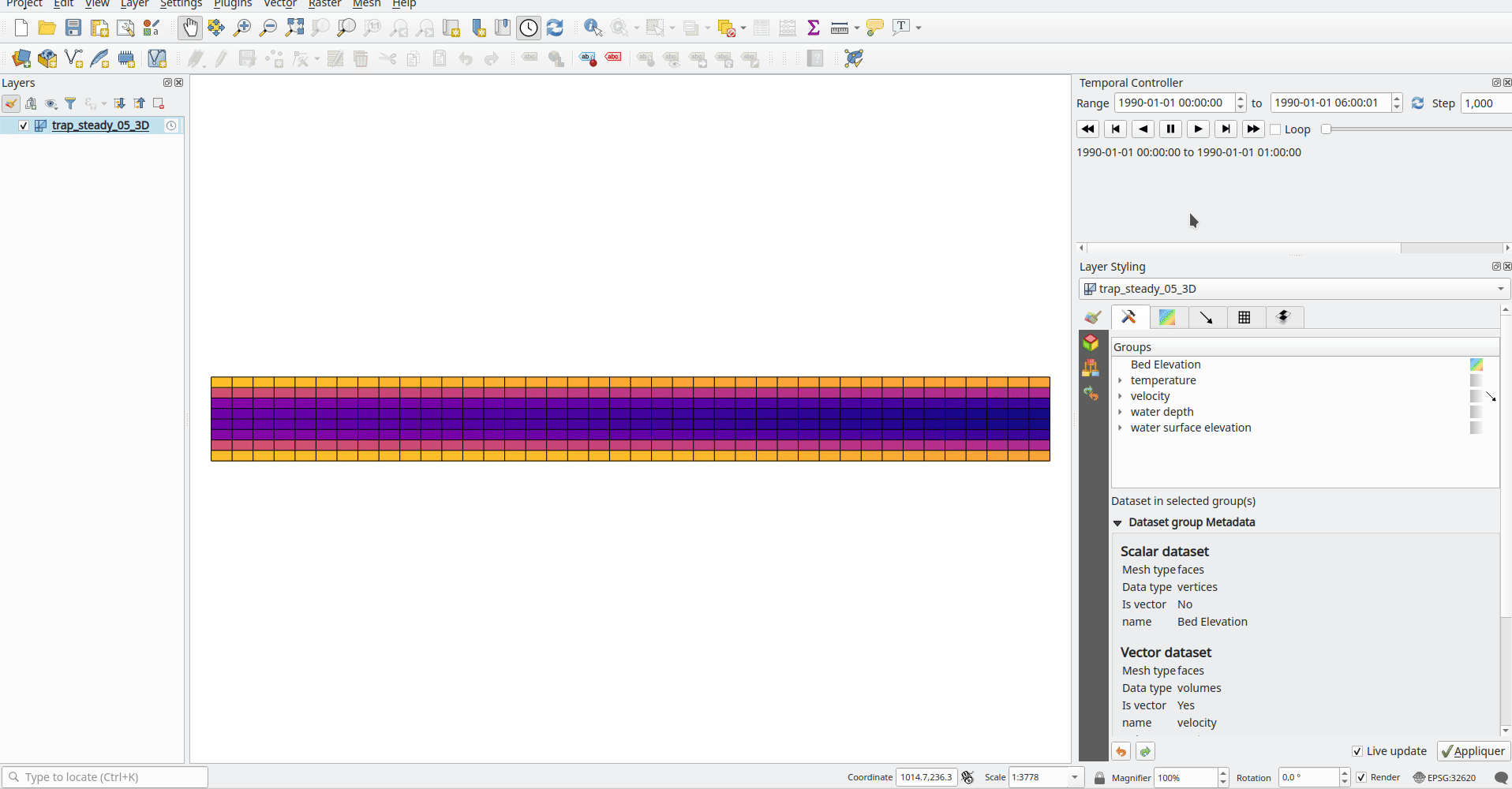
Task: Open the Temporal Controller clock icon
Action: click(529, 28)
